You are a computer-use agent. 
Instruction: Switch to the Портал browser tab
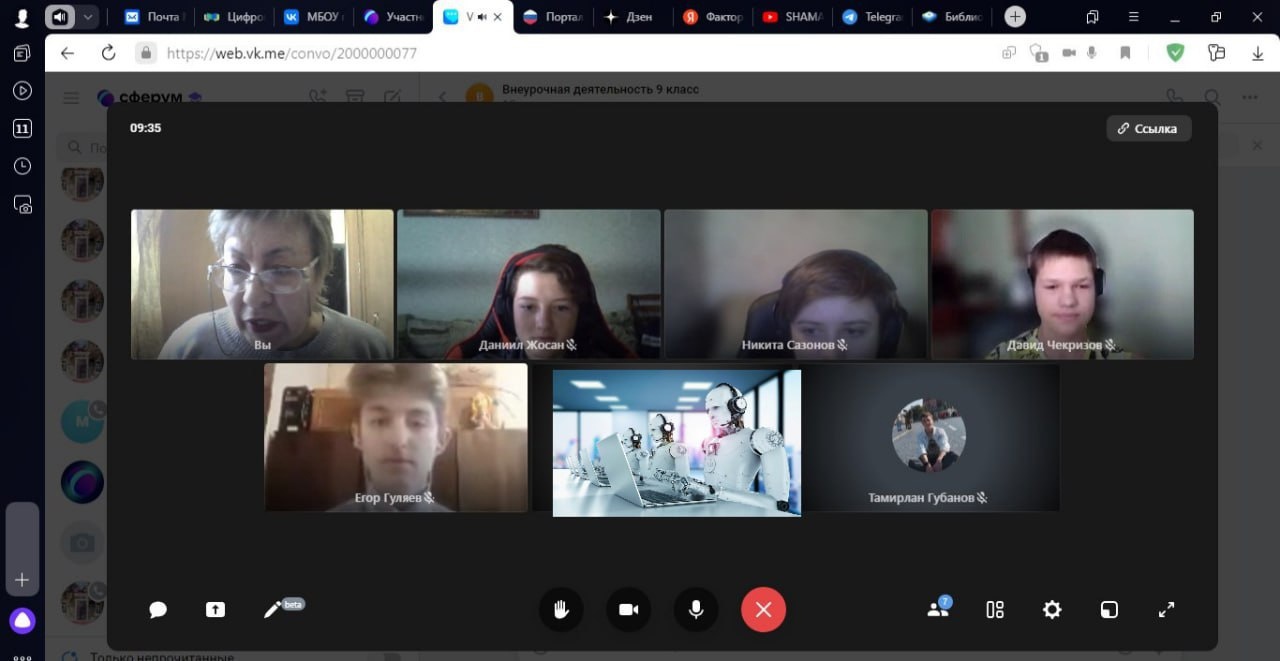[x=552, y=17]
